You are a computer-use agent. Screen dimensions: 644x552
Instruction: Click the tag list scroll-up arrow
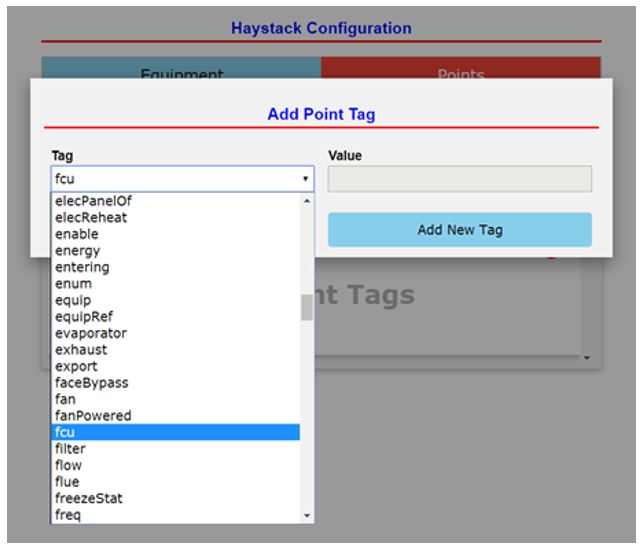307,201
